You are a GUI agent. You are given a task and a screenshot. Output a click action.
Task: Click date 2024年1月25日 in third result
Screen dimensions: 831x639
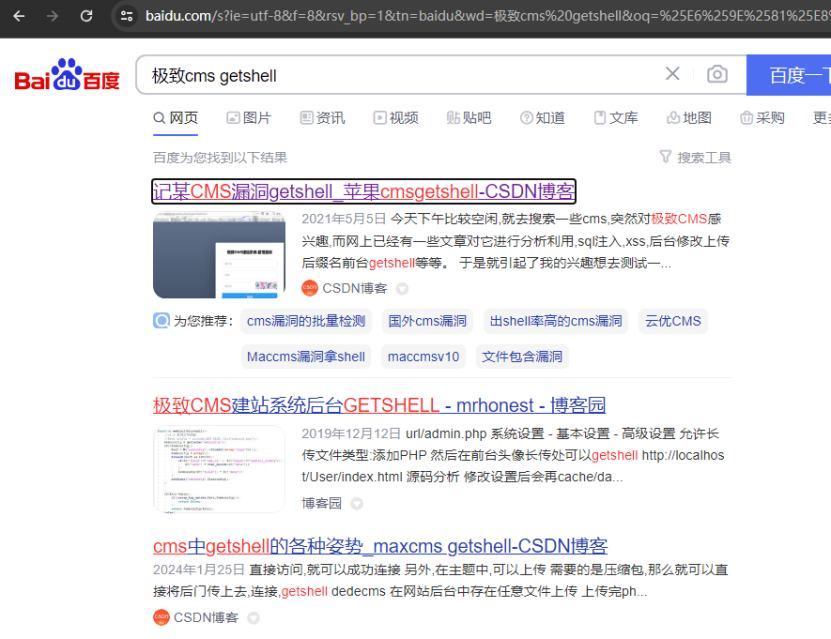click(x=199, y=570)
